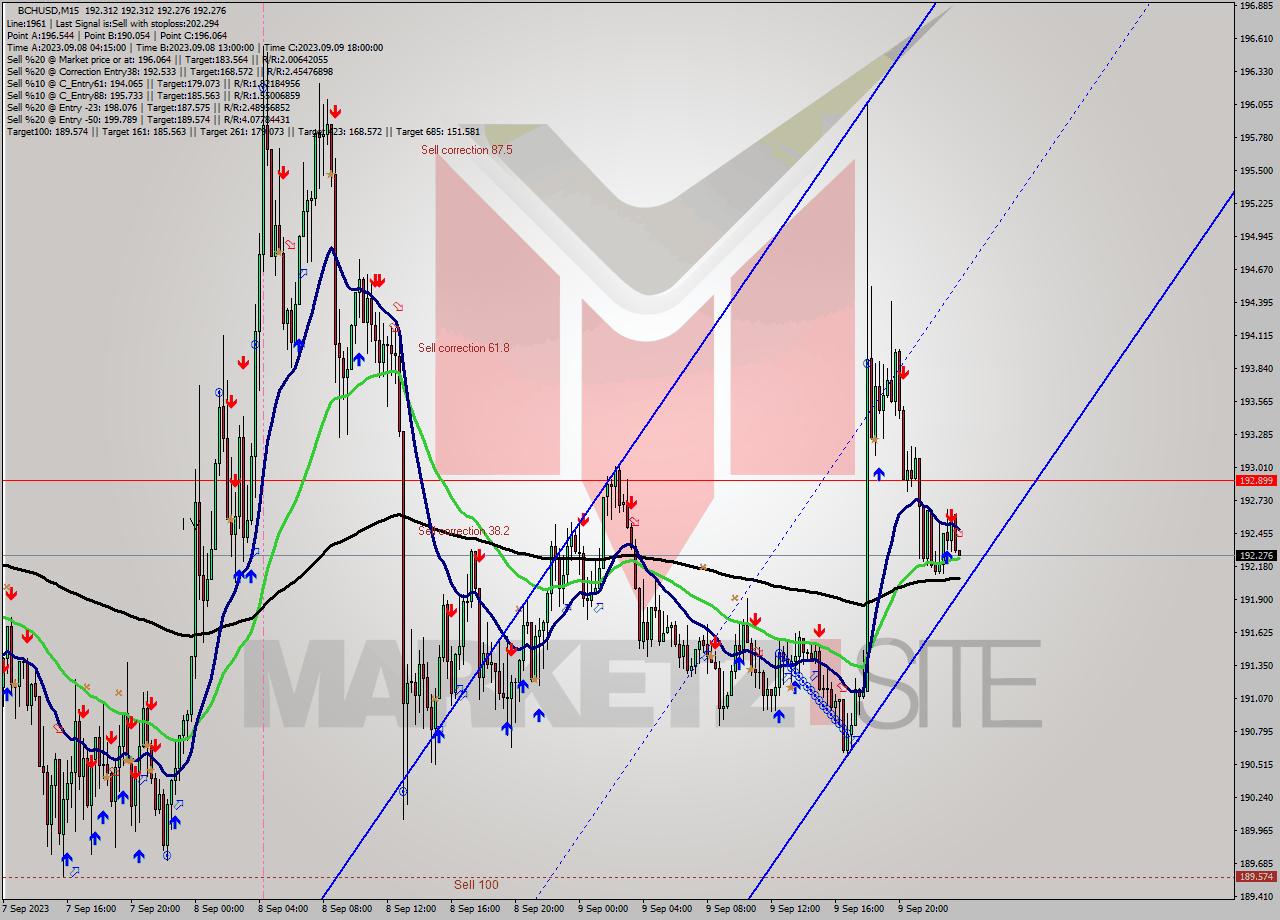1280x920 pixels.
Task: Click the 193.565 price axis label
Action: (x=1255, y=402)
